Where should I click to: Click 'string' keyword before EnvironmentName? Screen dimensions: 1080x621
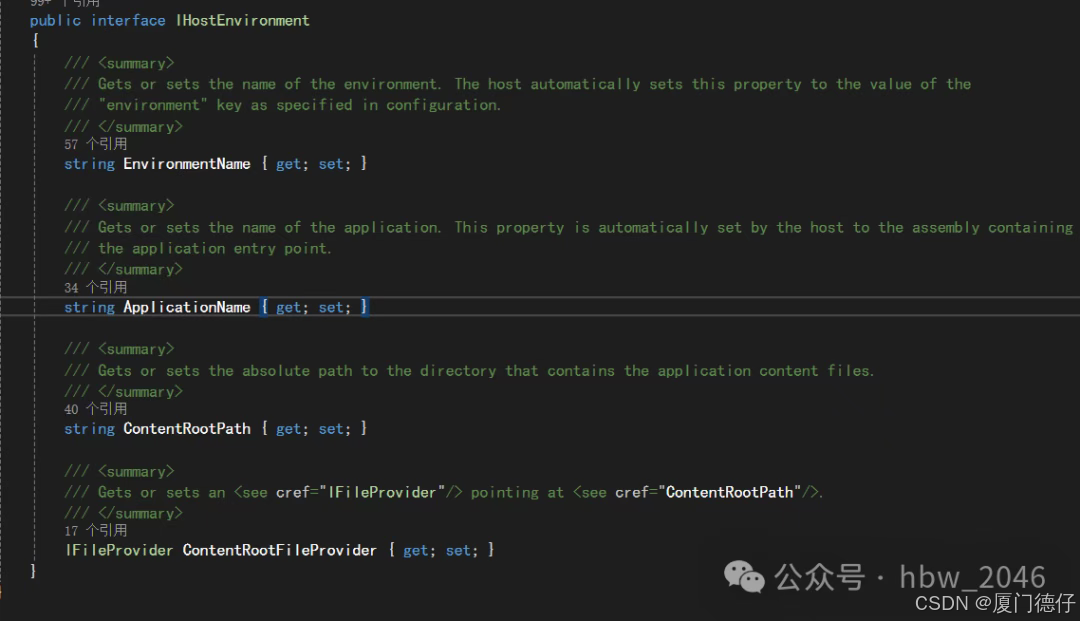coord(90,164)
